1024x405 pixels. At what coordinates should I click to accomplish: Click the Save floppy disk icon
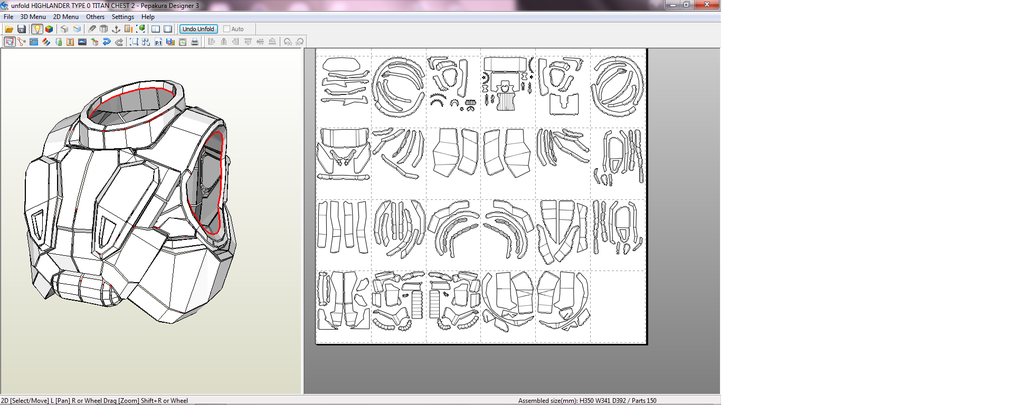pos(22,29)
